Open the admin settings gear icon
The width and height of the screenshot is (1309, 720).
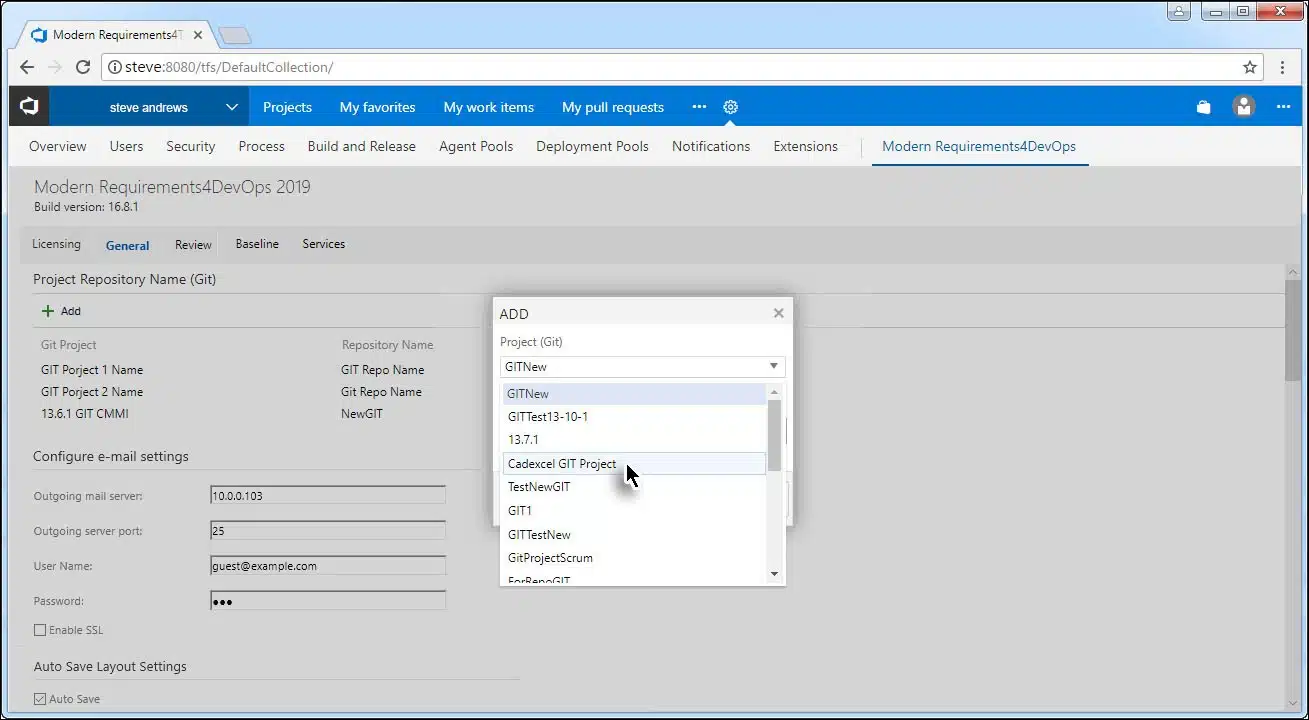(731, 107)
